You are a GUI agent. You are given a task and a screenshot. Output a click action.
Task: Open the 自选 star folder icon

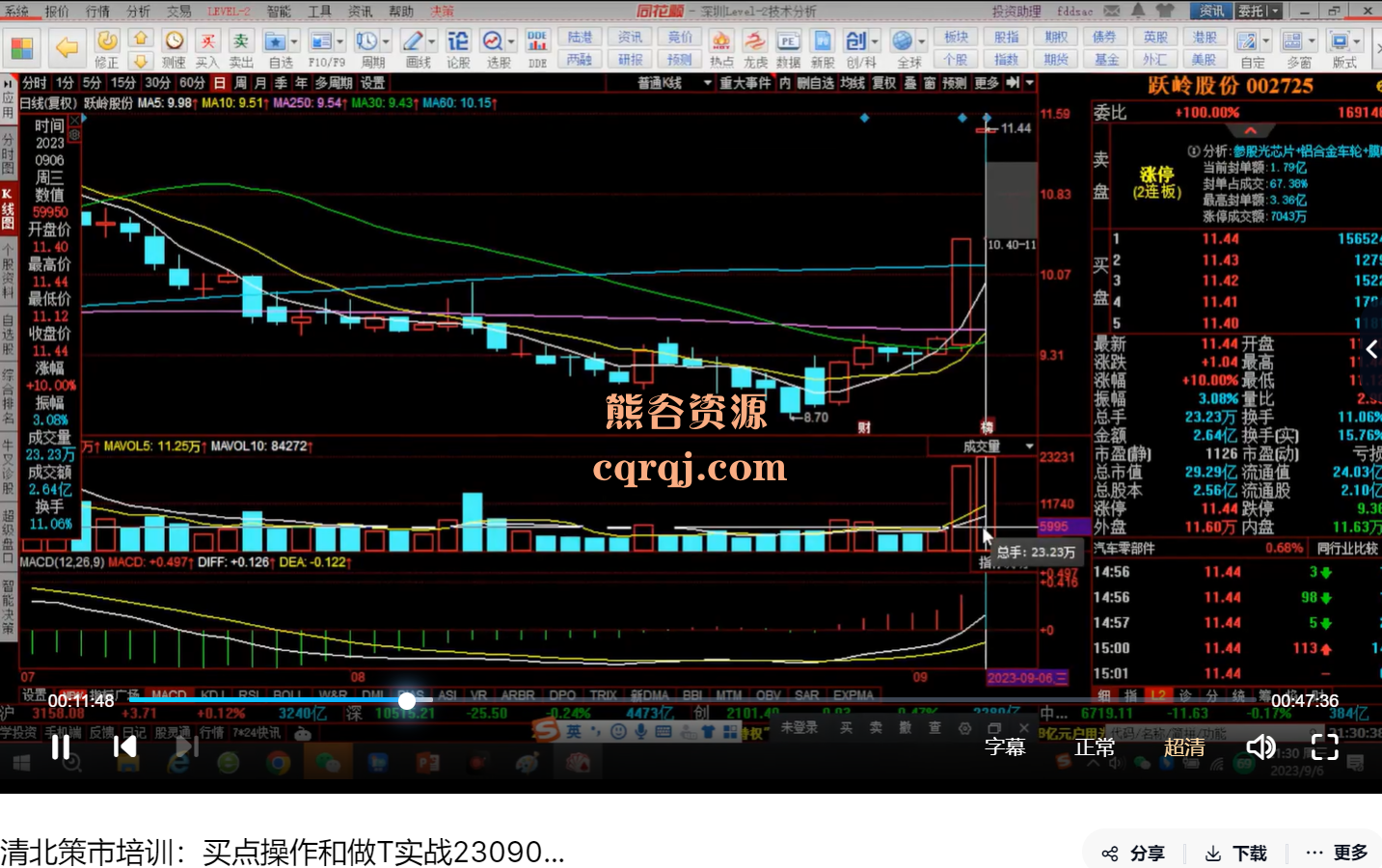tap(275, 41)
